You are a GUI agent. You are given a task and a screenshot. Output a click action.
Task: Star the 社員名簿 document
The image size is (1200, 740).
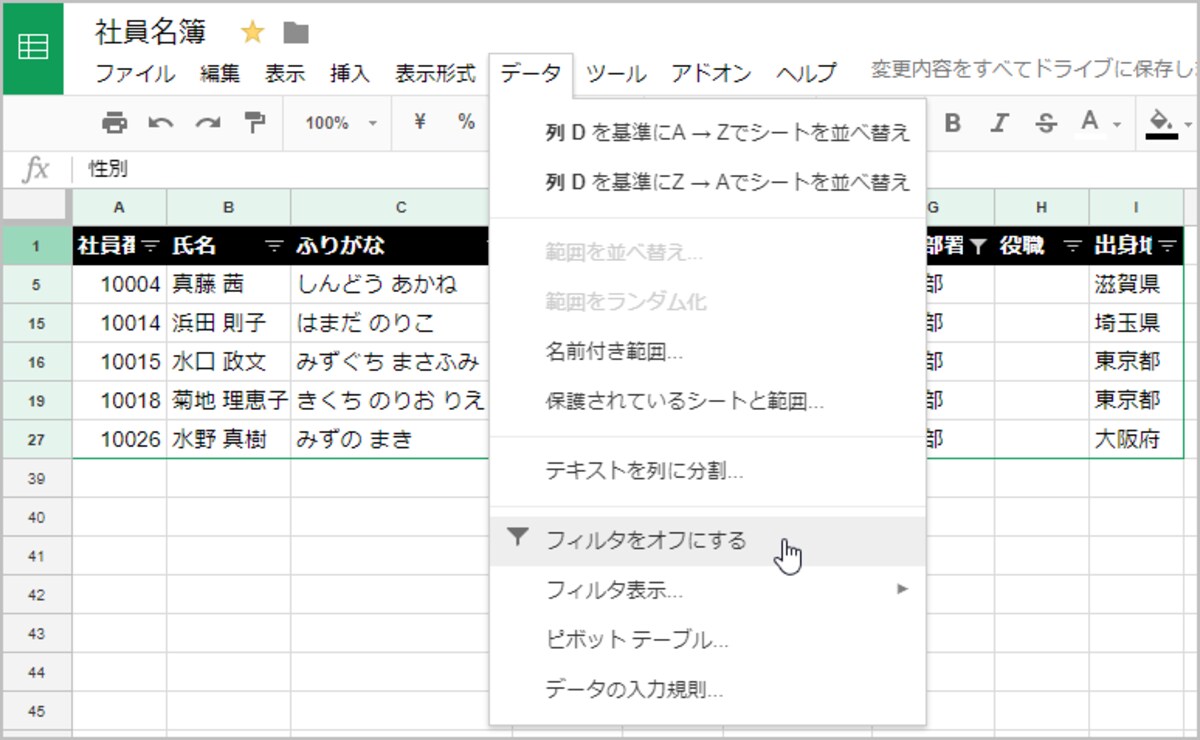(x=253, y=33)
